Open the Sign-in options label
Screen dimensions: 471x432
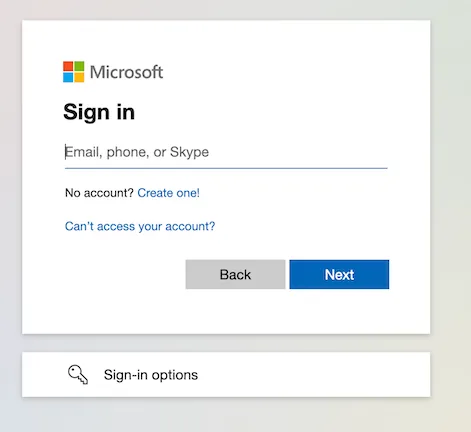tap(151, 375)
